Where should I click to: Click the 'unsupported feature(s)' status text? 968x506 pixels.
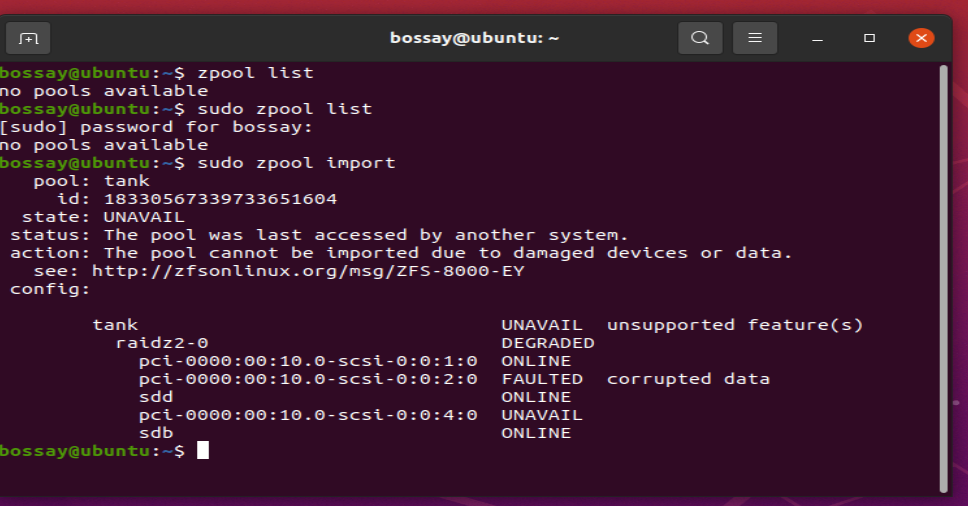click(x=735, y=325)
